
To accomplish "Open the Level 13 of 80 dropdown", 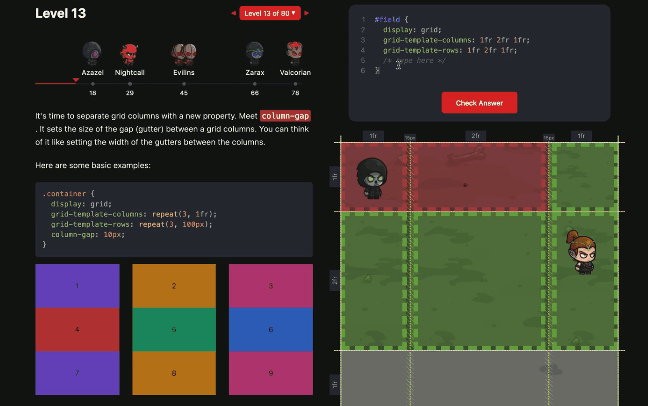I will pos(270,13).
